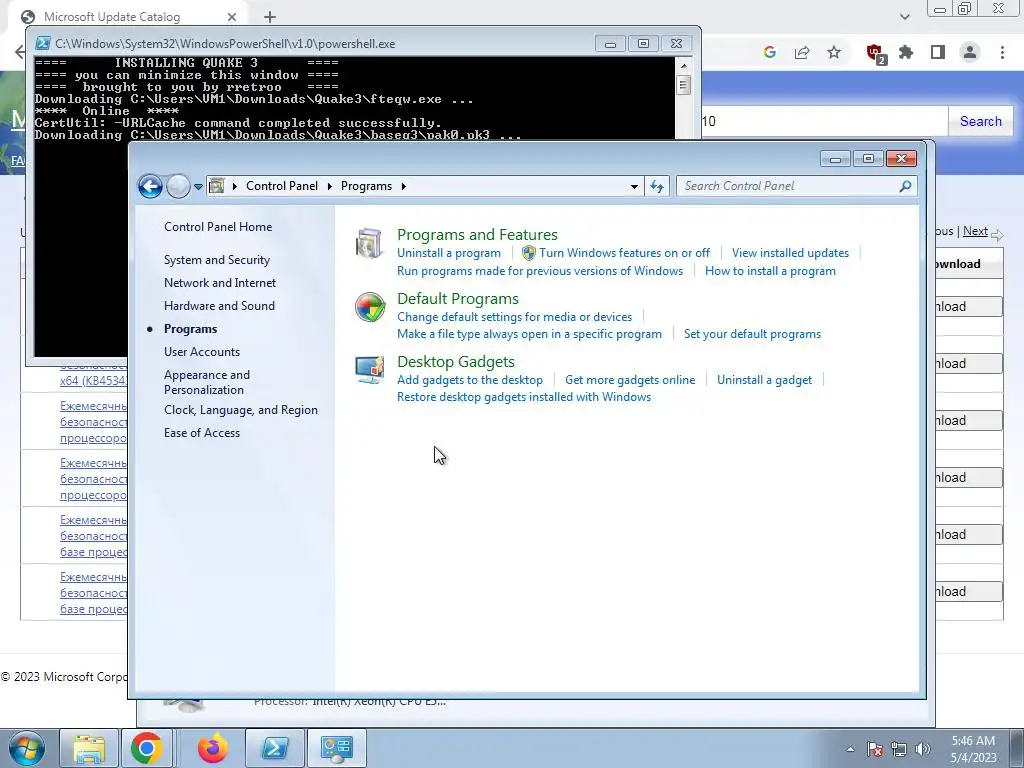Click the Programs and Features icon

(369, 244)
